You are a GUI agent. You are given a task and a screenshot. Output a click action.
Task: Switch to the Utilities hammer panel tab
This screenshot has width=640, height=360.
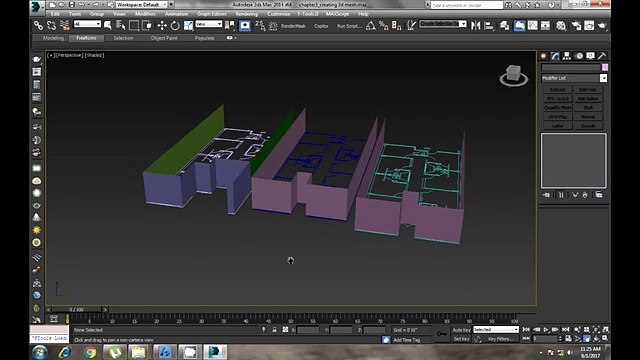point(602,56)
